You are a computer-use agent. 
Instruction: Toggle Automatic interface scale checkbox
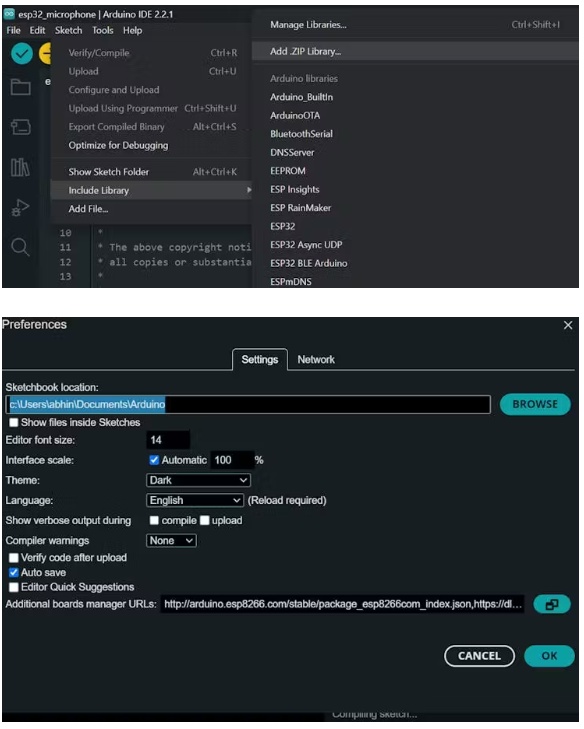click(154, 460)
